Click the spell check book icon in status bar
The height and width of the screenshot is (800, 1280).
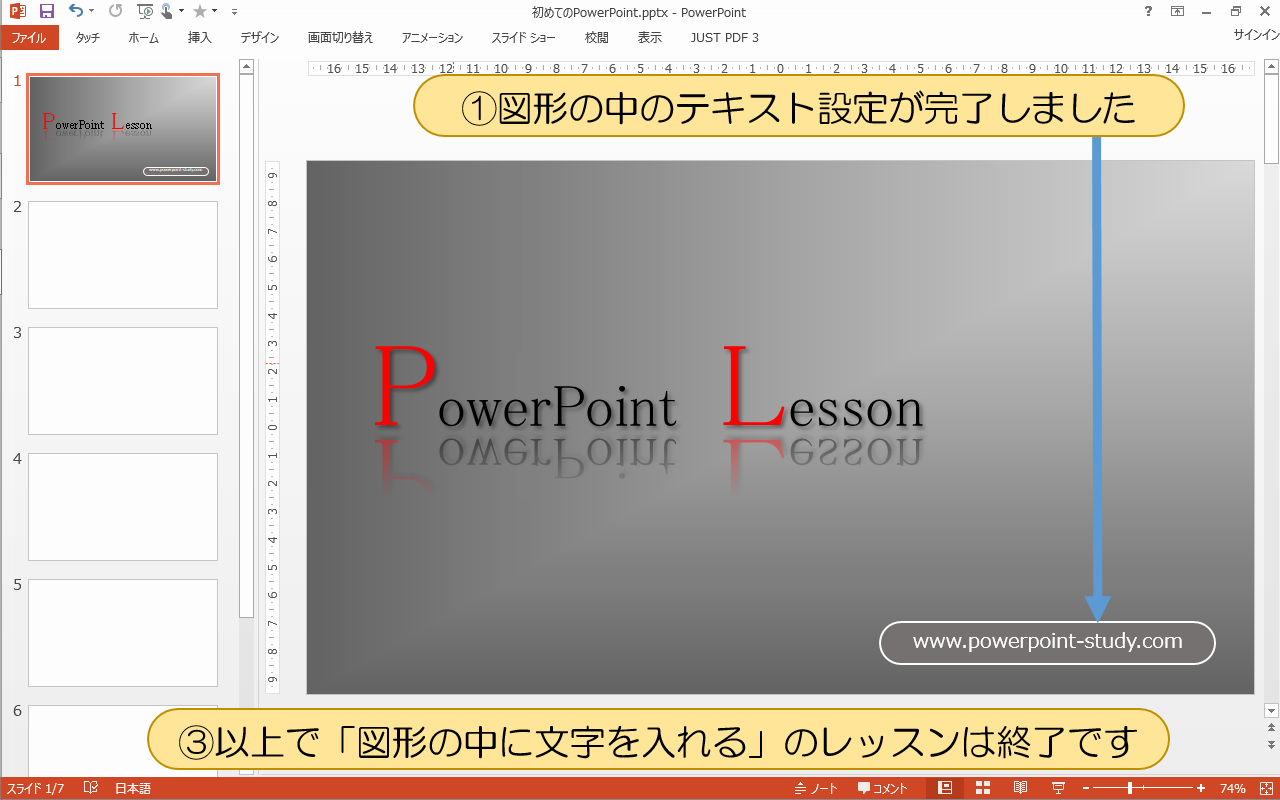(91, 788)
